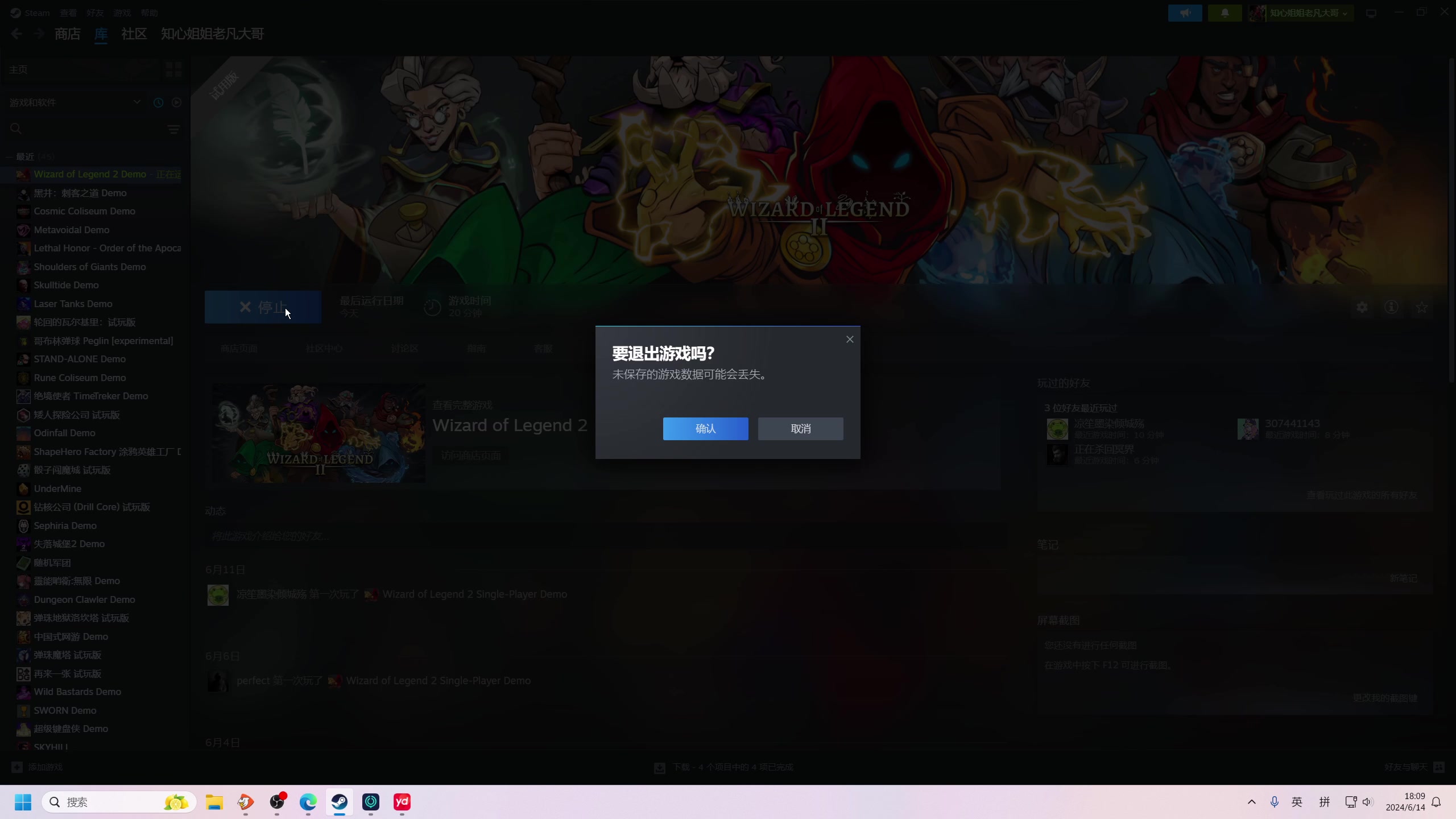Open the 知心姐姐老凡大哥 profile tab
The height and width of the screenshot is (819, 1456).
212,34
